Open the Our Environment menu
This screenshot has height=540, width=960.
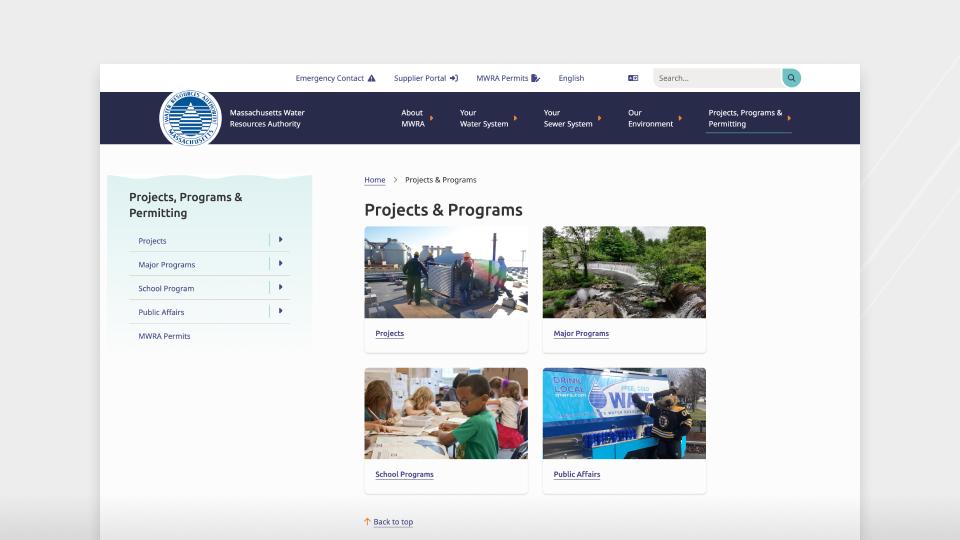coord(650,119)
